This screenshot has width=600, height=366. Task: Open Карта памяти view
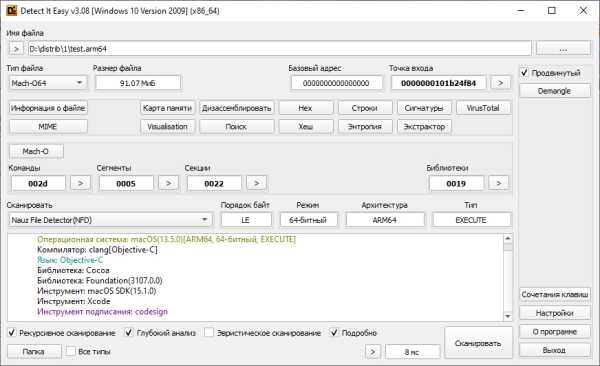[x=167, y=108]
